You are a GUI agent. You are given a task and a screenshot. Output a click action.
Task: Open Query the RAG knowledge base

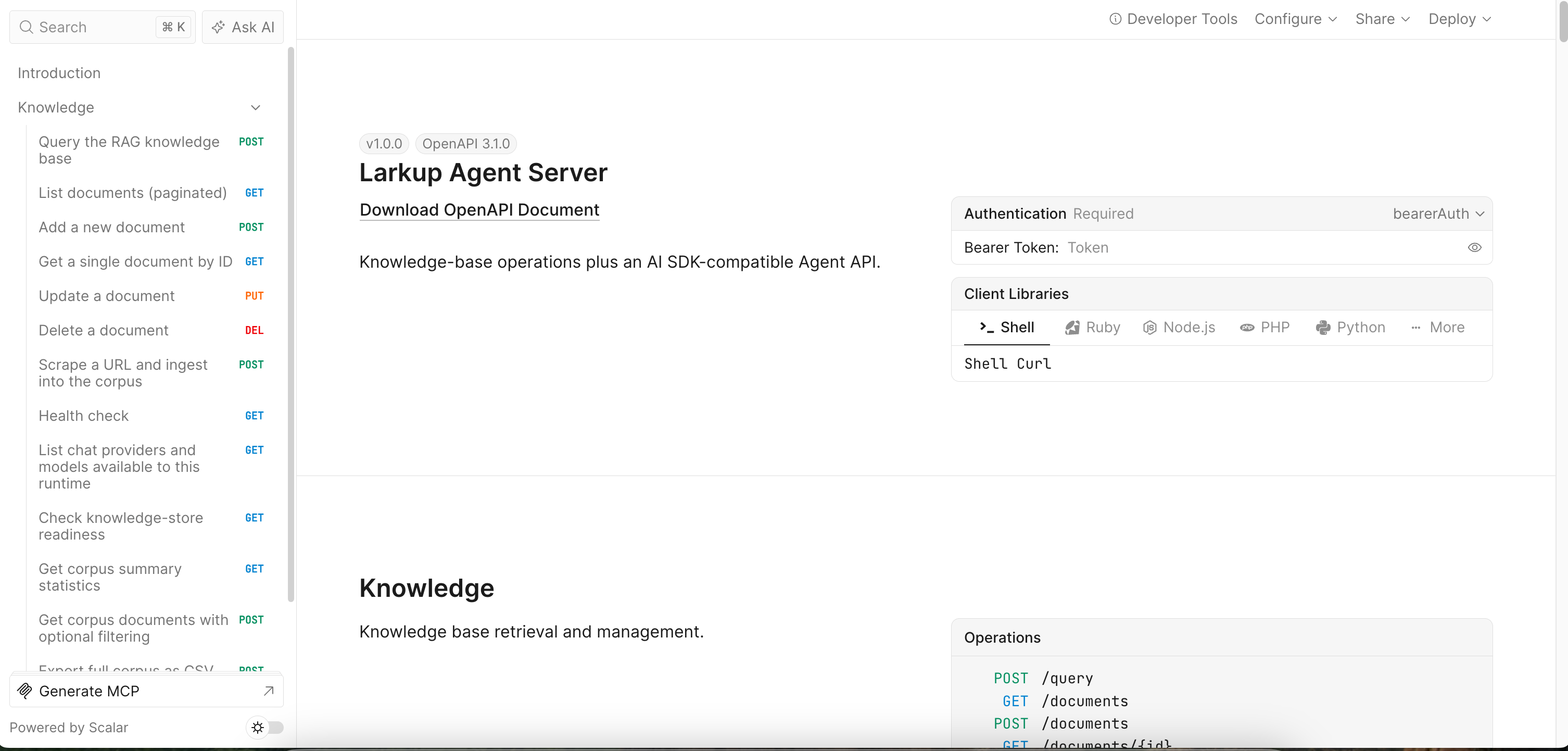(151, 150)
